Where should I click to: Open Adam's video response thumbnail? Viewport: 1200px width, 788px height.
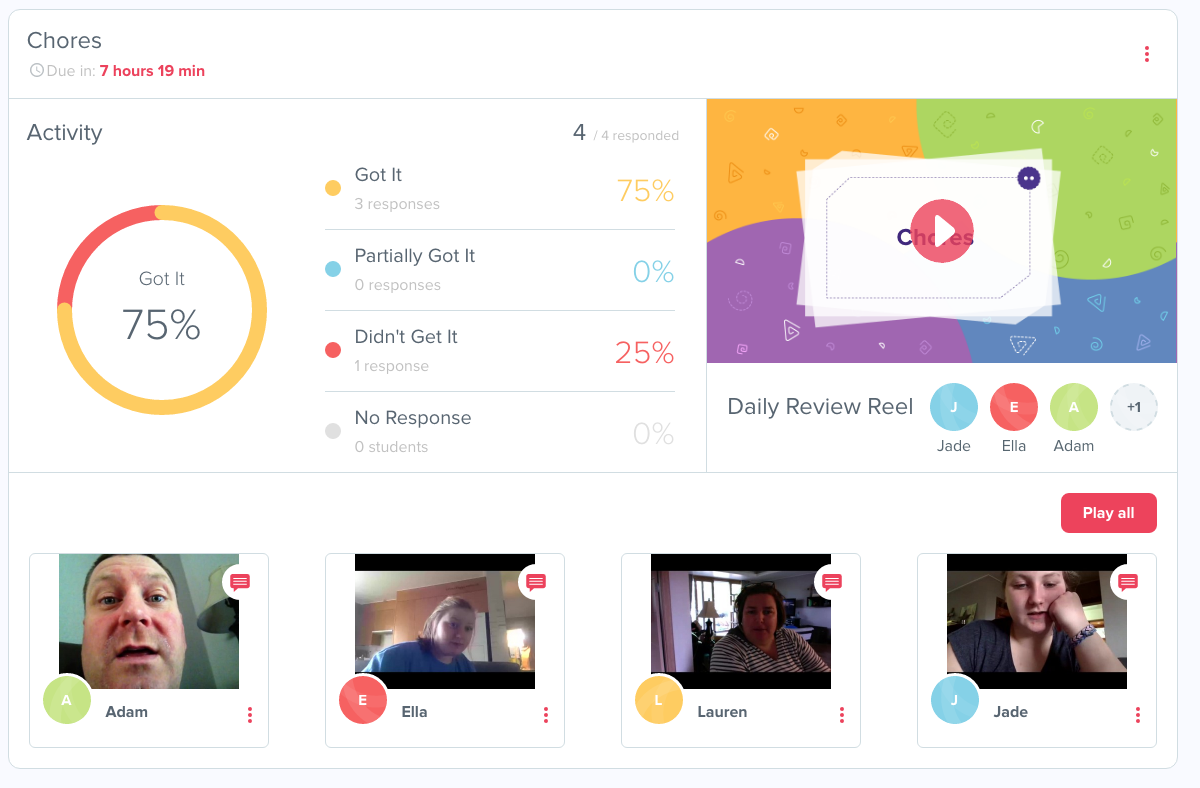149,621
